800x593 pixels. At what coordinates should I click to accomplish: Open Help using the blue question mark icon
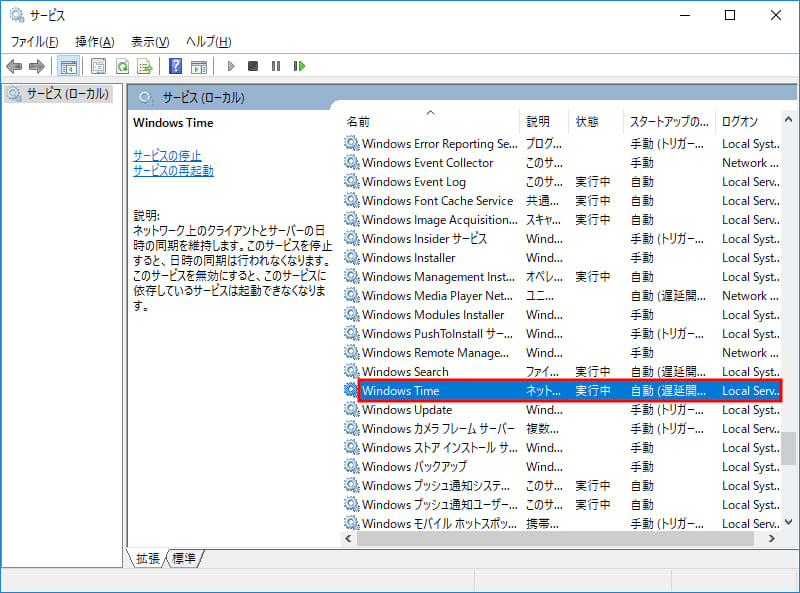point(175,66)
